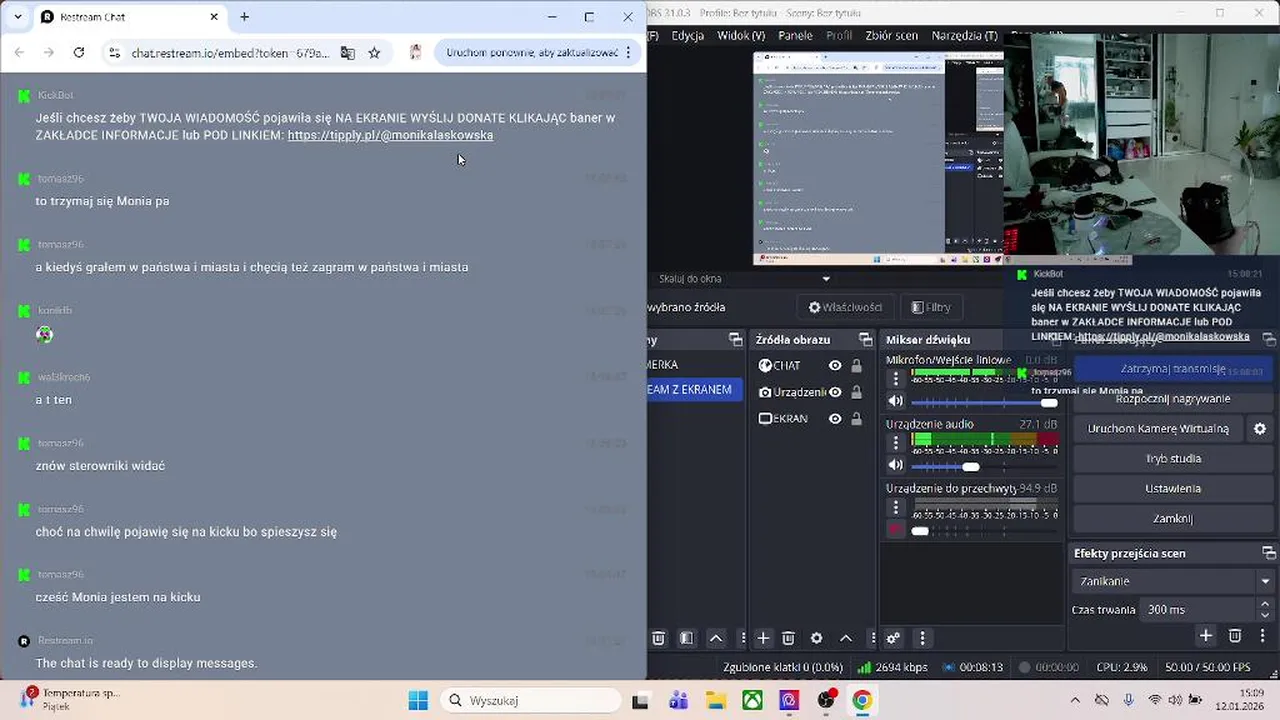Open the source Właściwości button
Viewport: 1280px width, 720px height.
845,307
